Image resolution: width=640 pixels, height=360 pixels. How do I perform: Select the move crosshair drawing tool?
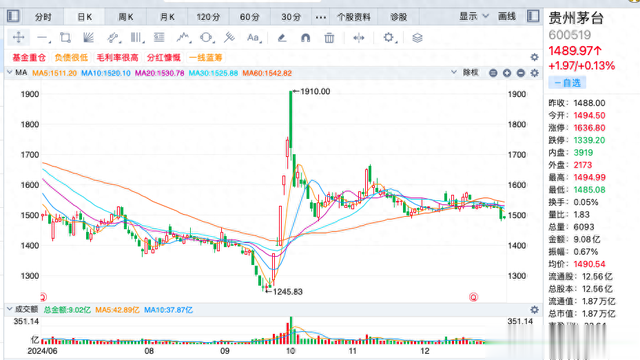[18, 38]
